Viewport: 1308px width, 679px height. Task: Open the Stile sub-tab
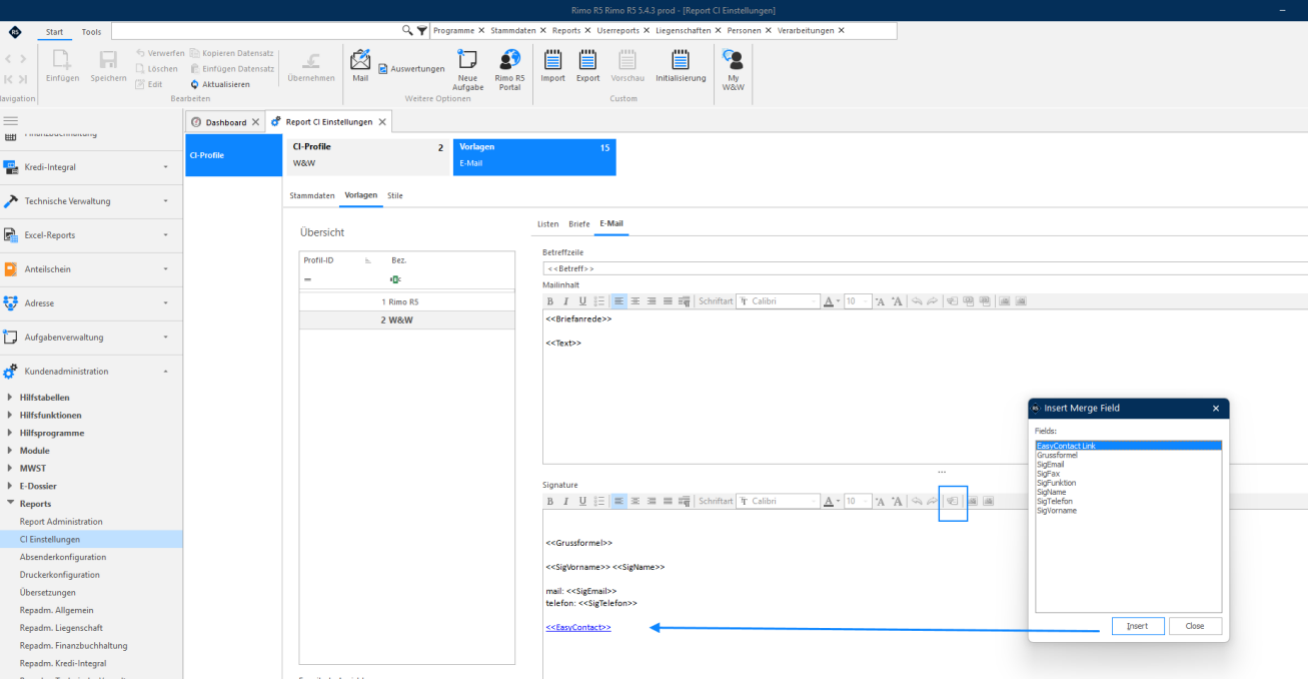point(395,195)
